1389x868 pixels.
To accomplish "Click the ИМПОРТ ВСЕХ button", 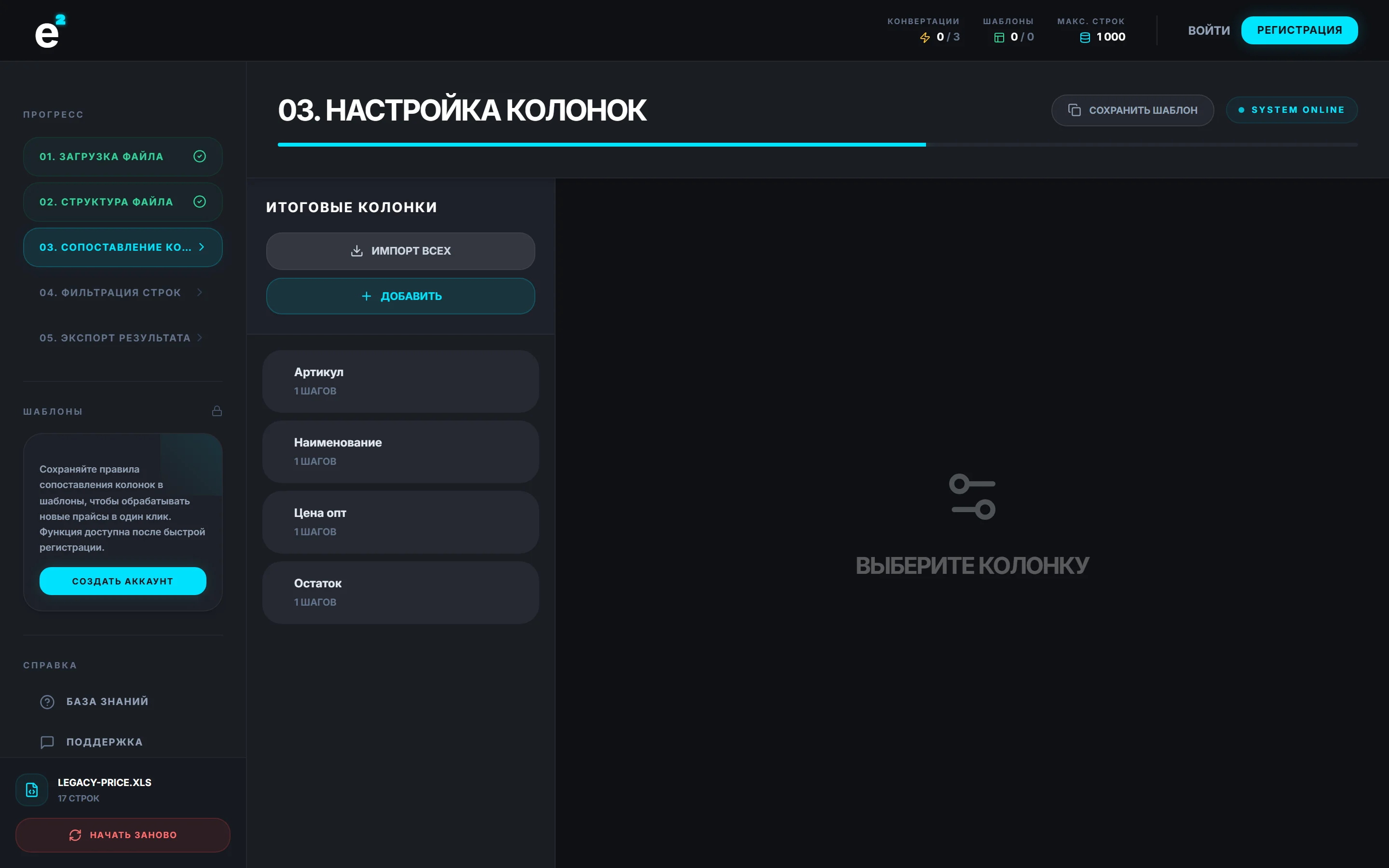I will pos(401,251).
